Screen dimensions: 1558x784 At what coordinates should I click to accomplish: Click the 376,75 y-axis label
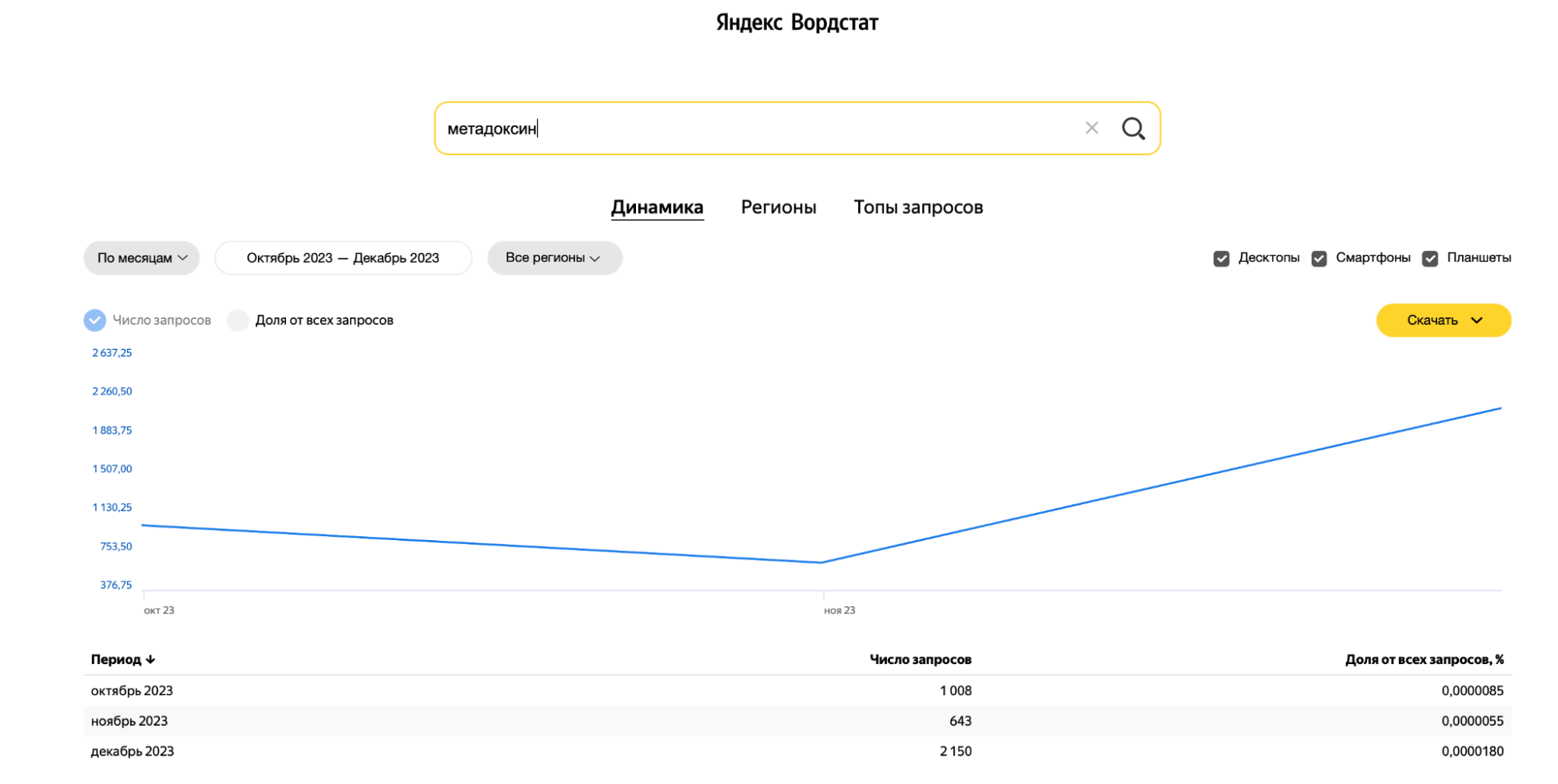click(x=116, y=584)
